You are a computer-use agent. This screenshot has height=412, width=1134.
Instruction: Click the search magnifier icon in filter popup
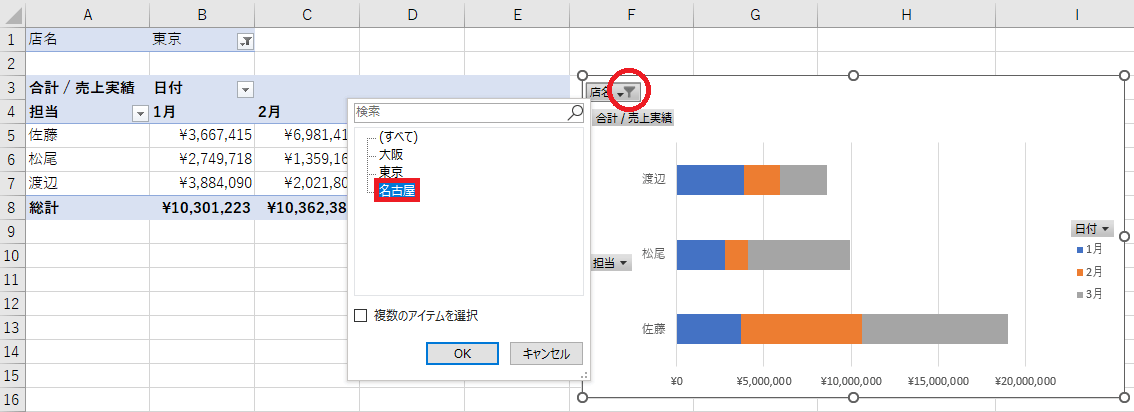click(x=575, y=112)
